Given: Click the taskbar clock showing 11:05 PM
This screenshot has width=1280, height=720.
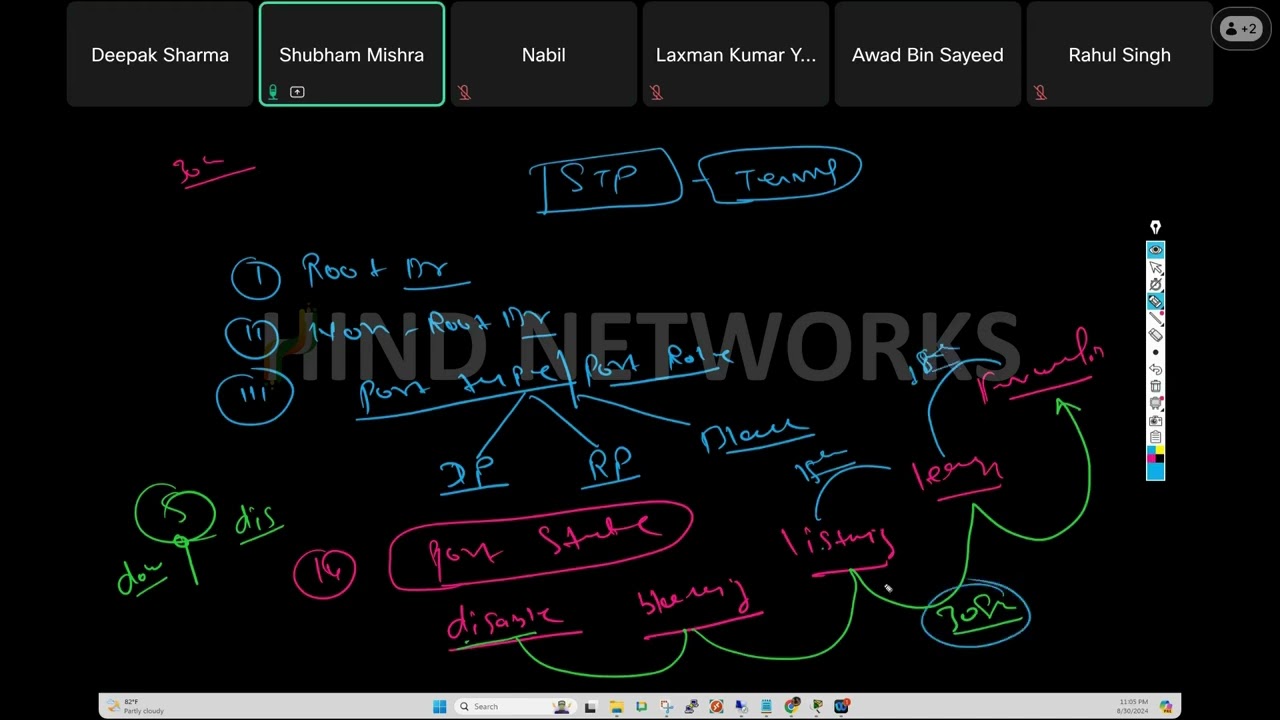Looking at the screenshot, I should (x=1133, y=706).
